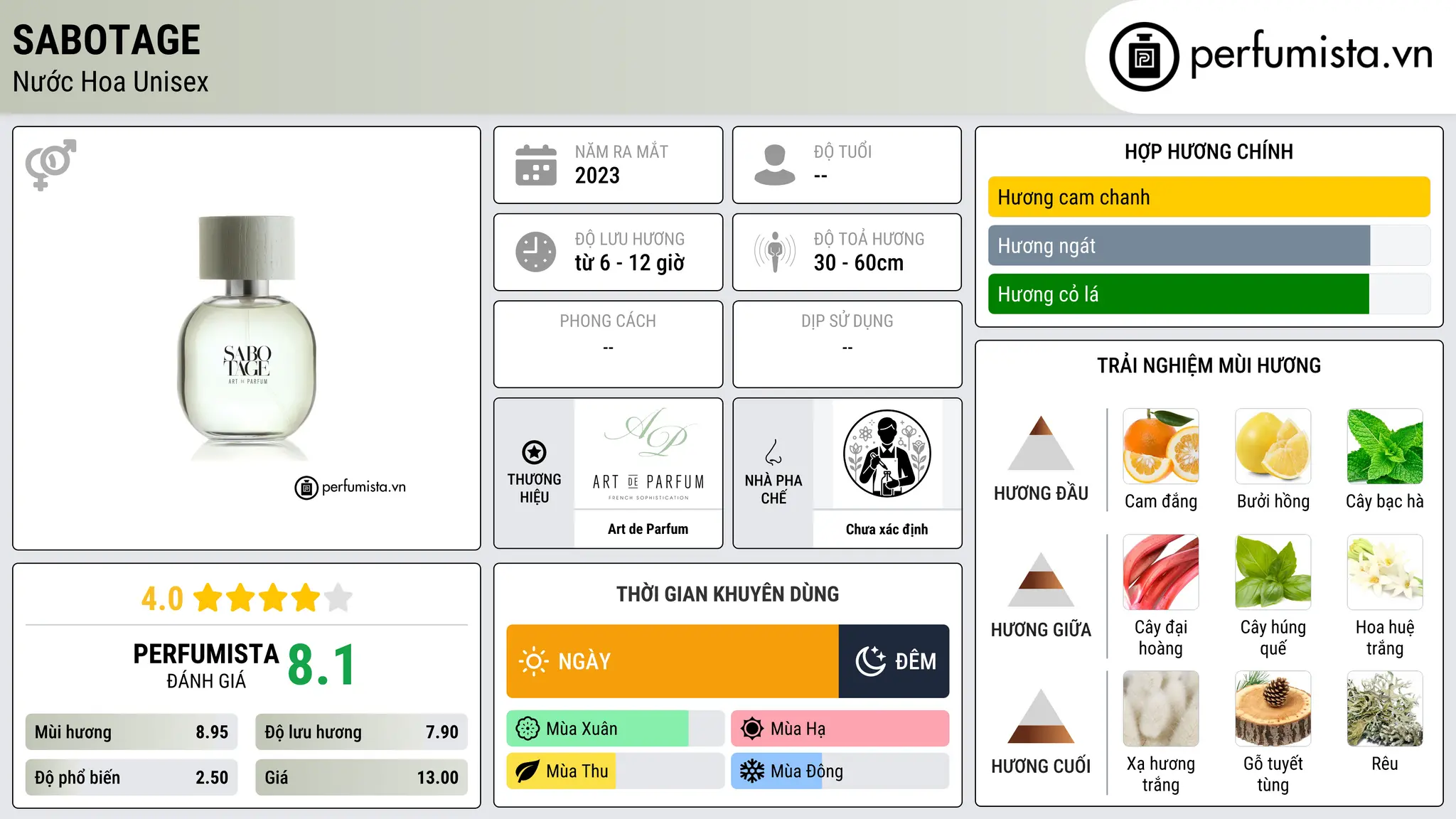The height and width of the screenshot is (819, 1456).
Task: Click the "Chưa xác định" perfumer label
Action: (x=887, y=530)
